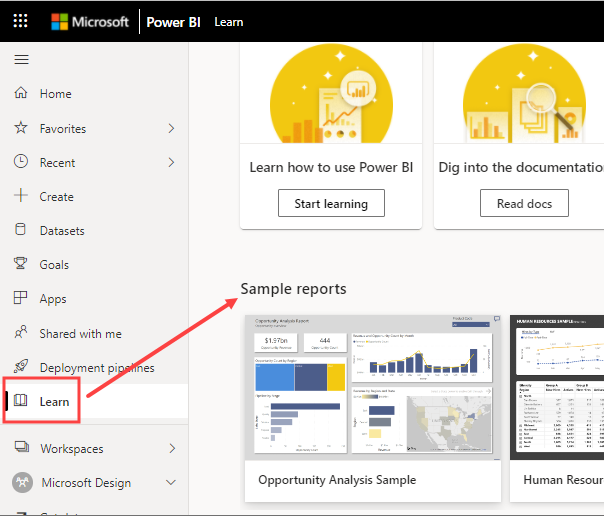Select Learn in the navigation pane
The width and height of the screenshot is (604, 516).
click(54, 401)
